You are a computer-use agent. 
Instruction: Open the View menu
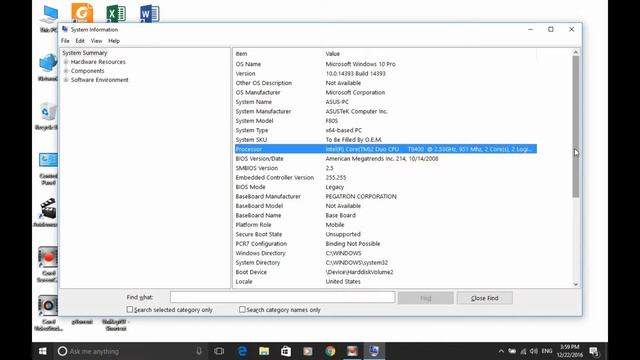point(96,41)
